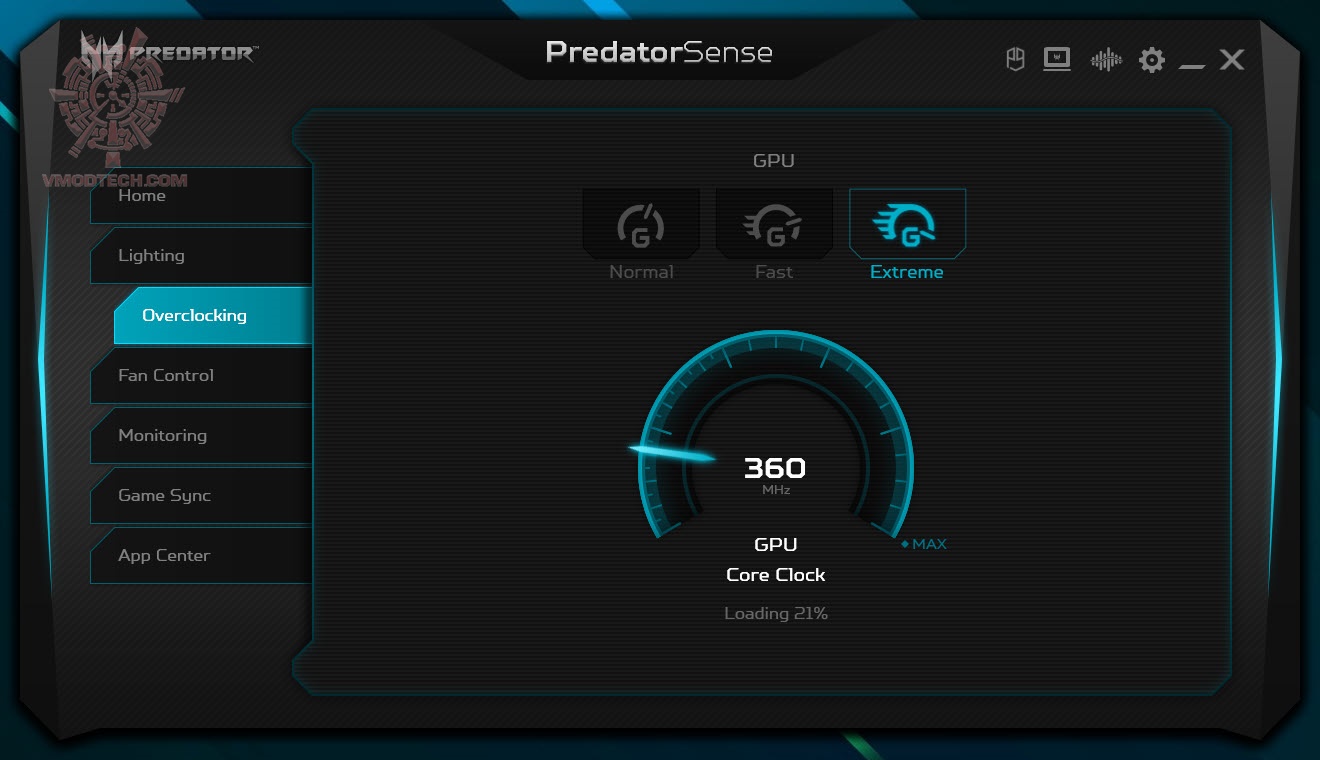The height and width of the screenshot is (760, 1320).
Task: Go to the Home tab
Action: click(201, 196)
